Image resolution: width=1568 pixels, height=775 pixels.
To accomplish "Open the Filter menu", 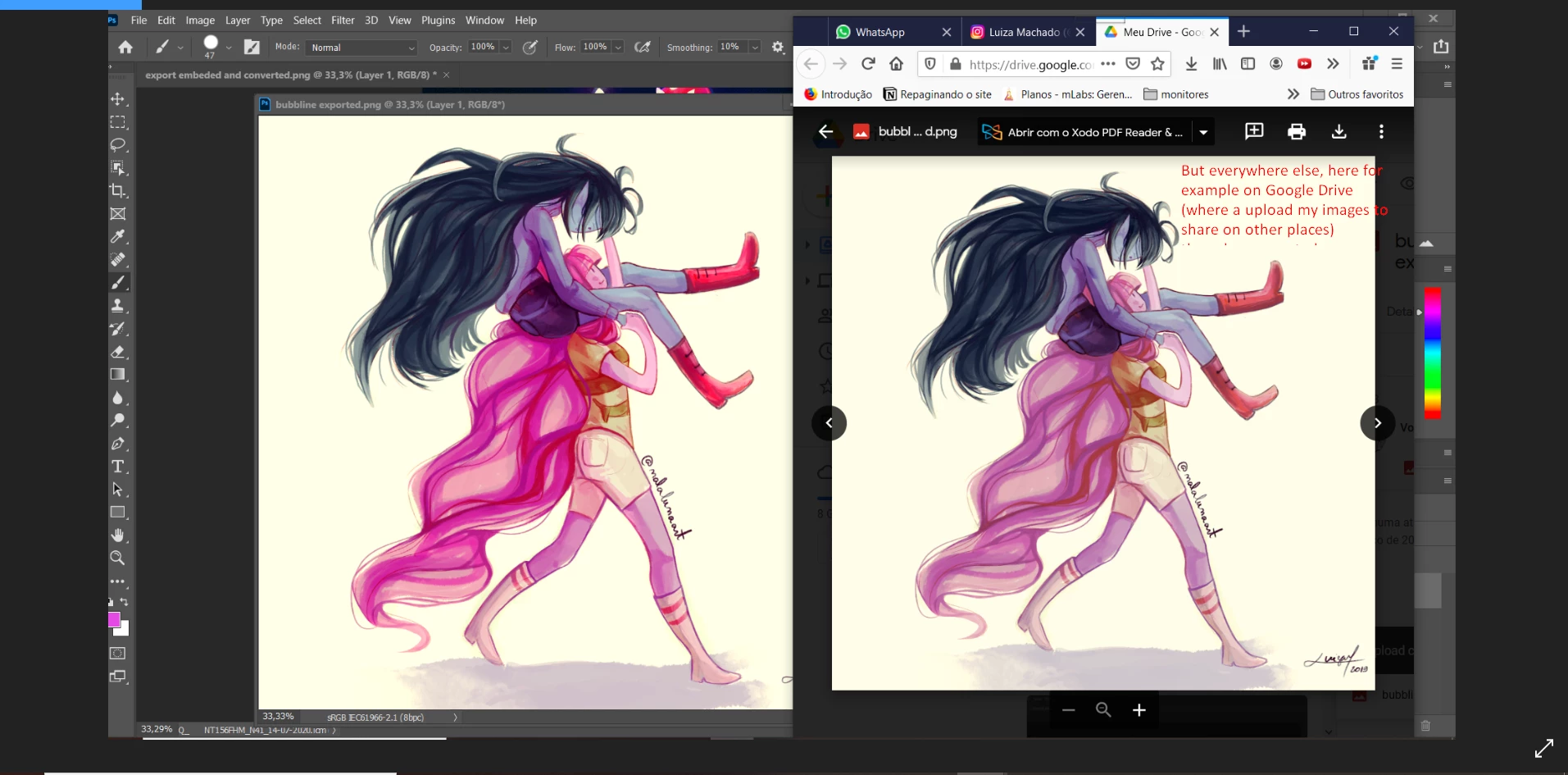I will click(343, 21).
